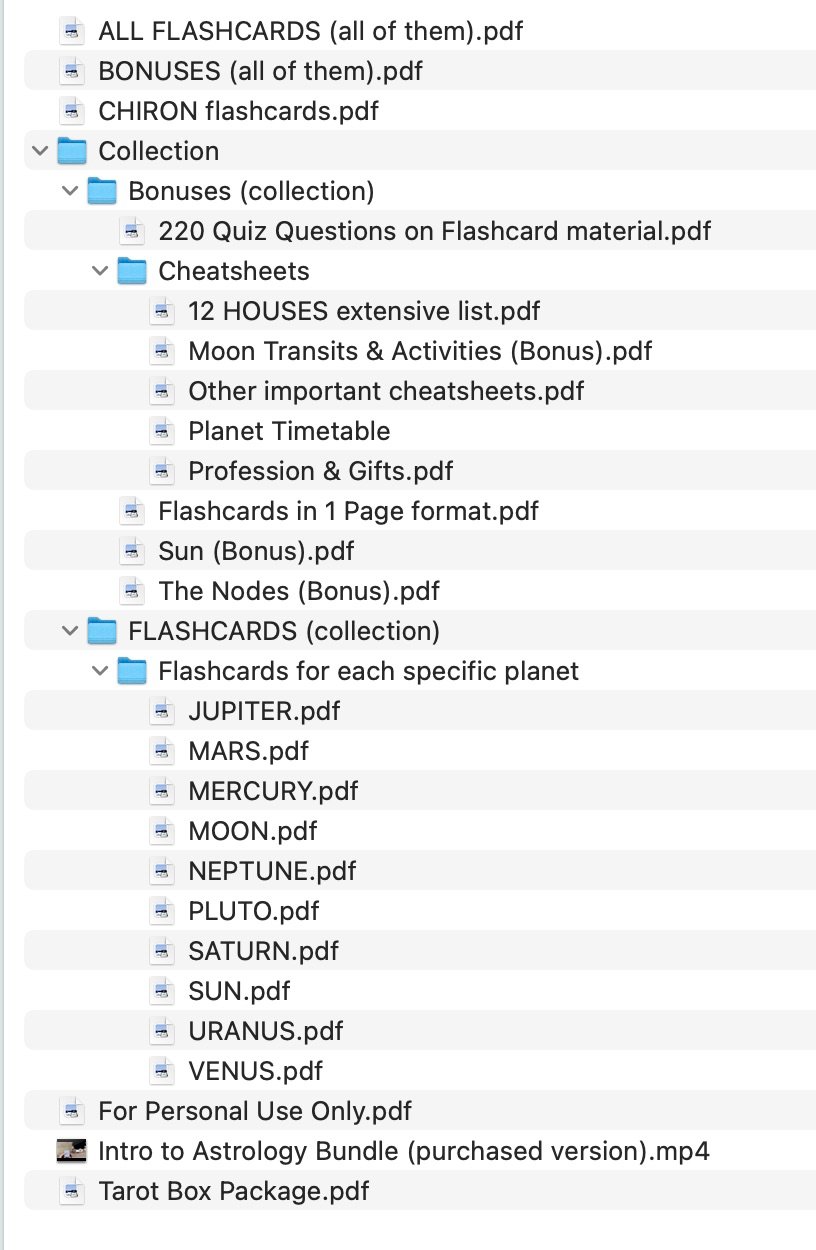Click the PDF icon next to JUPITER.pdf
Screen dimensions: 816x1250
162,711
